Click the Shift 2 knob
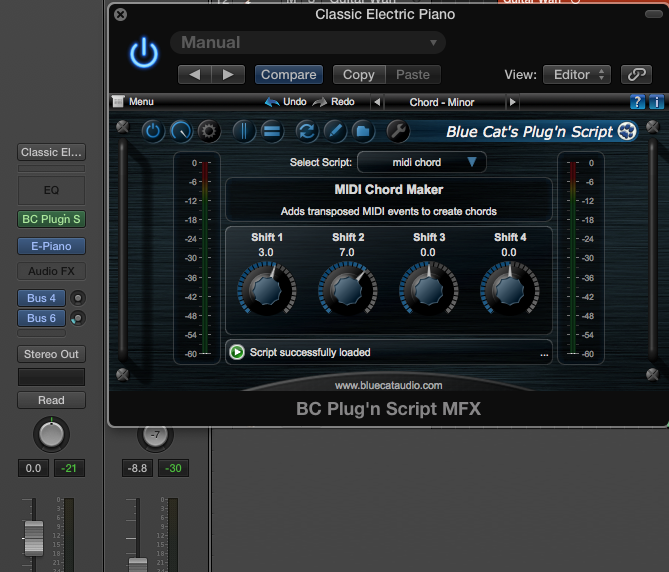This screenshot has width=669, height=572. (347, 290)
